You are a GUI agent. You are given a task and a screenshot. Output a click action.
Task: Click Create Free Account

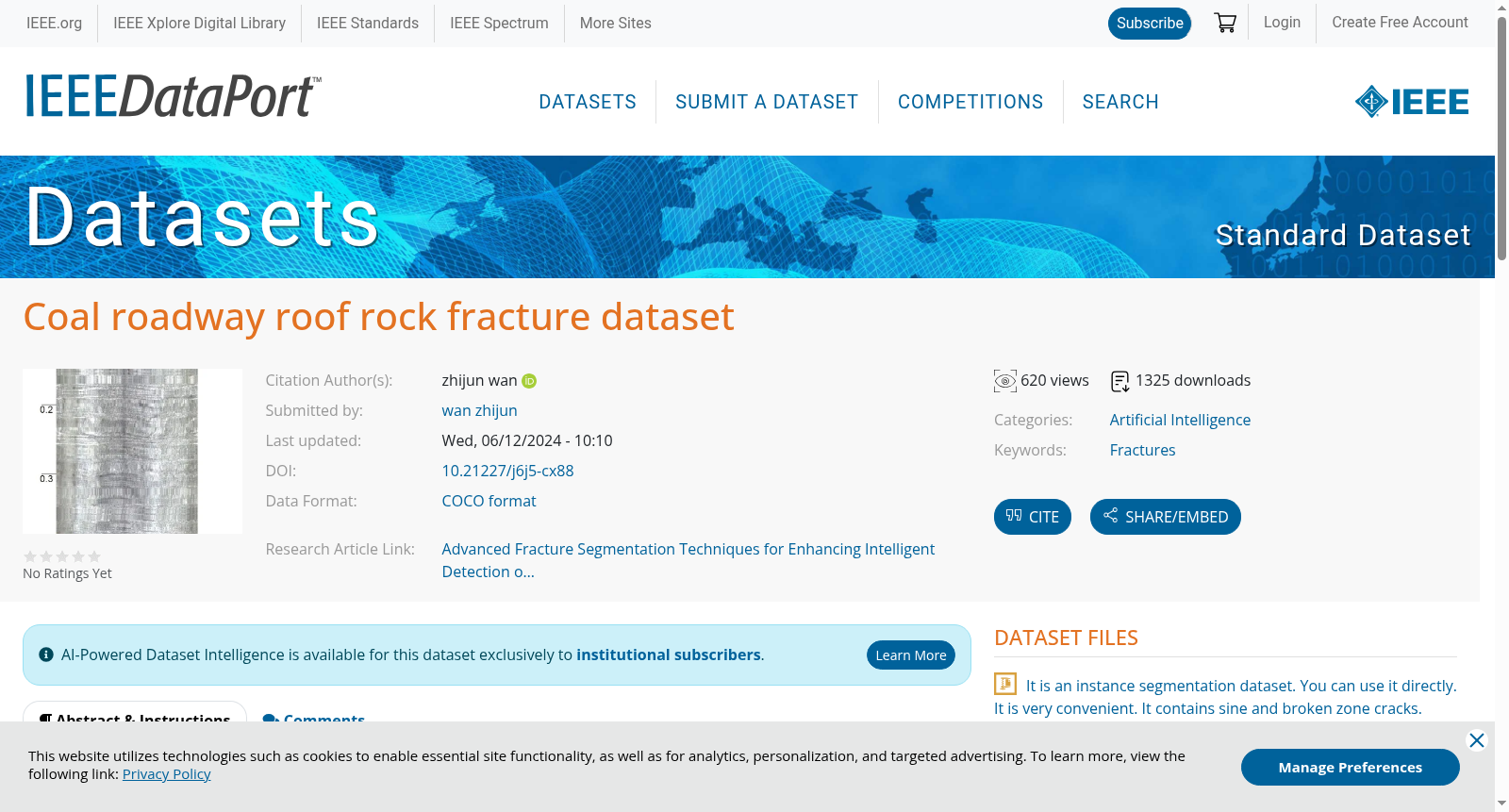(x=1400, y=23)
